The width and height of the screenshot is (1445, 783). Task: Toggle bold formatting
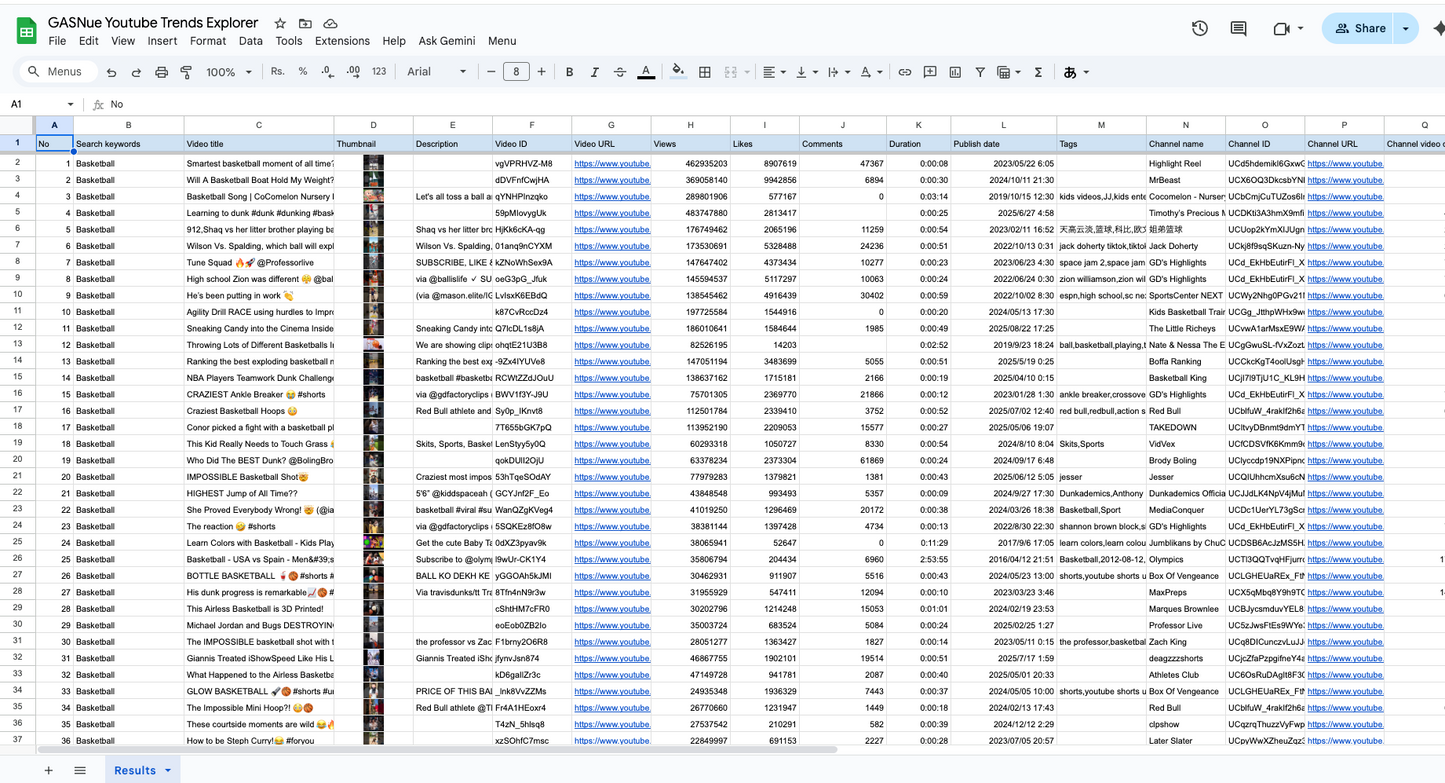coord(570,72)
